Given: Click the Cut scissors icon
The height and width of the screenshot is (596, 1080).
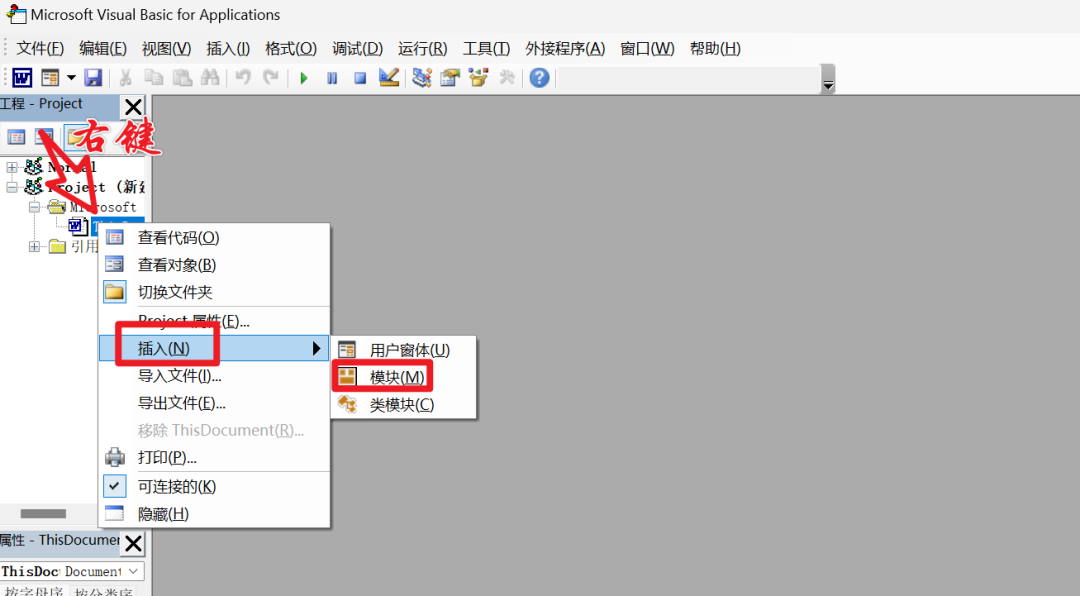Looking at the screenshot, I should (x=125, y=78).
